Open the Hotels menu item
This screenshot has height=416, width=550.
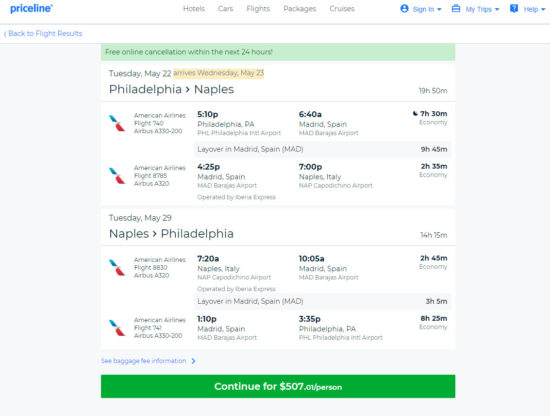point(194,9)
